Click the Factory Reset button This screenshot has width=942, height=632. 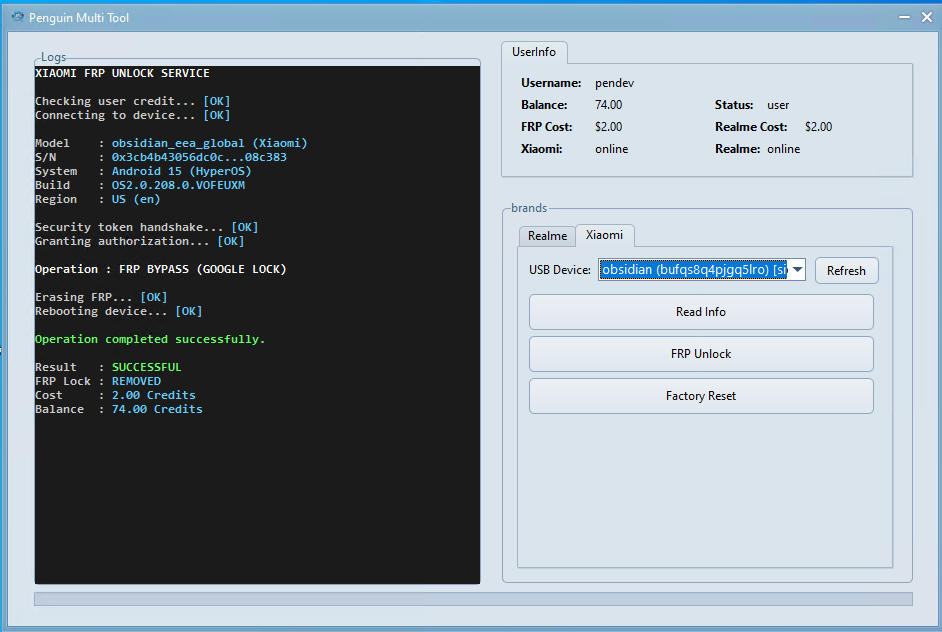(700, 396)
